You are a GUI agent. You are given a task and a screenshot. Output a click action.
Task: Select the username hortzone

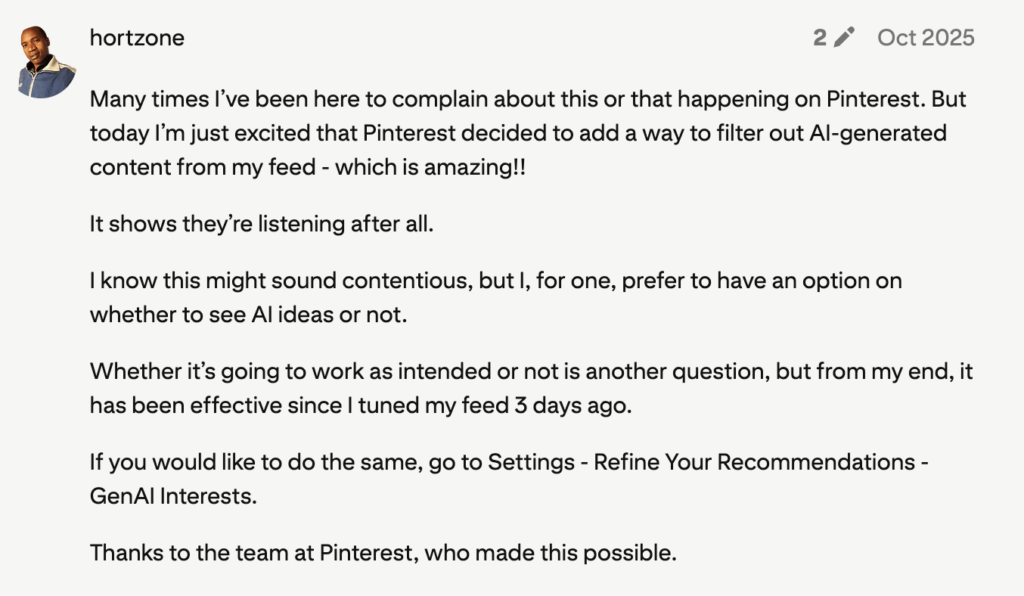point(136,37)
